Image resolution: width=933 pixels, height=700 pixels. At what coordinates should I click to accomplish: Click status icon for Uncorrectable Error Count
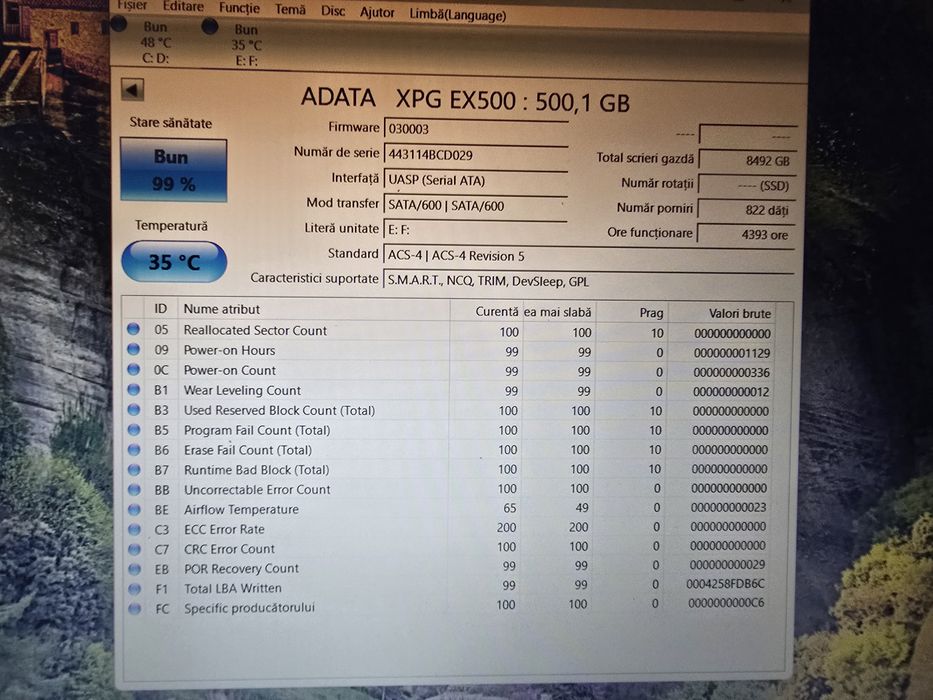(134, 490)
